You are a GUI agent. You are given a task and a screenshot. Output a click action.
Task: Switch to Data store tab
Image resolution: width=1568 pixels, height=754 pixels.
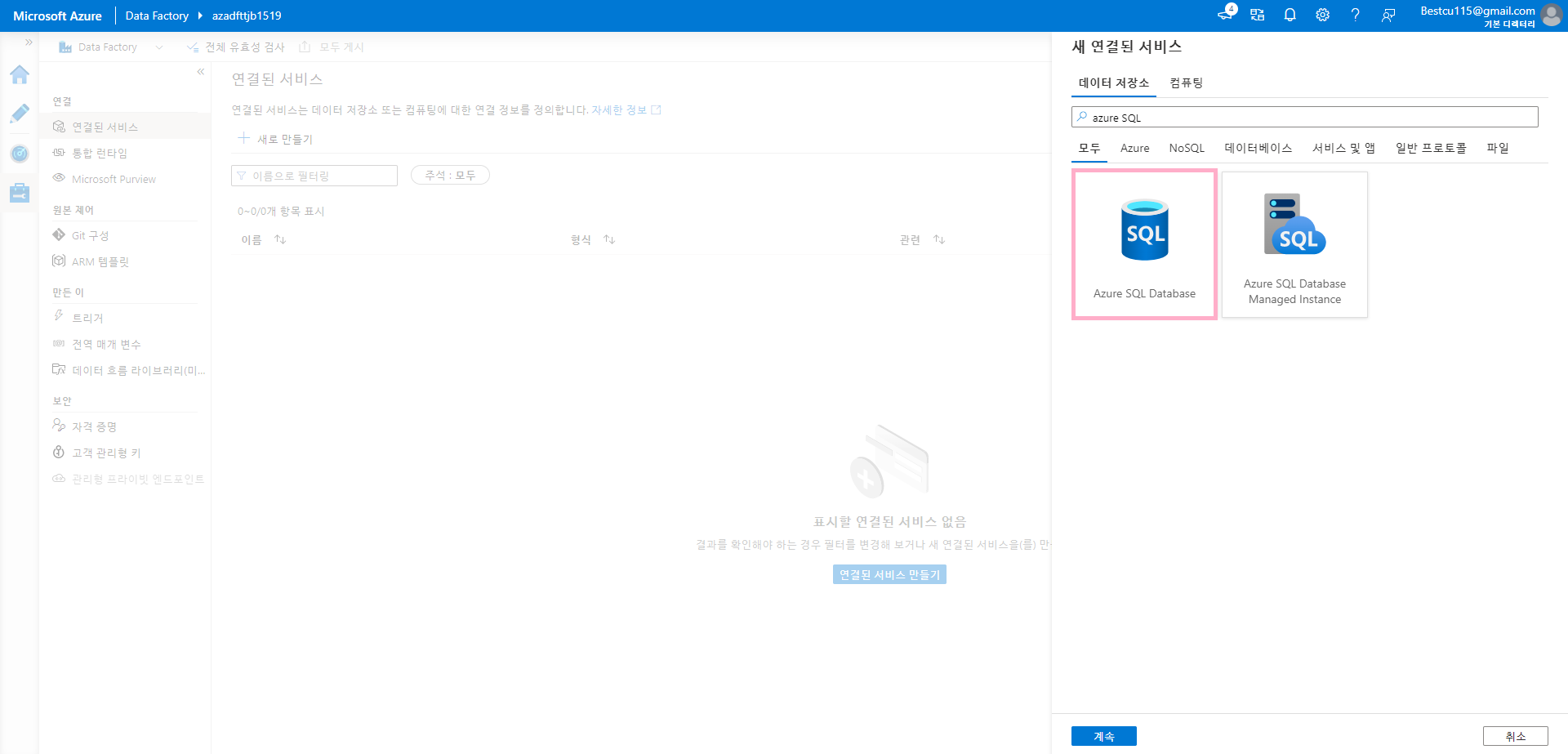click(x=1113, y=83)
